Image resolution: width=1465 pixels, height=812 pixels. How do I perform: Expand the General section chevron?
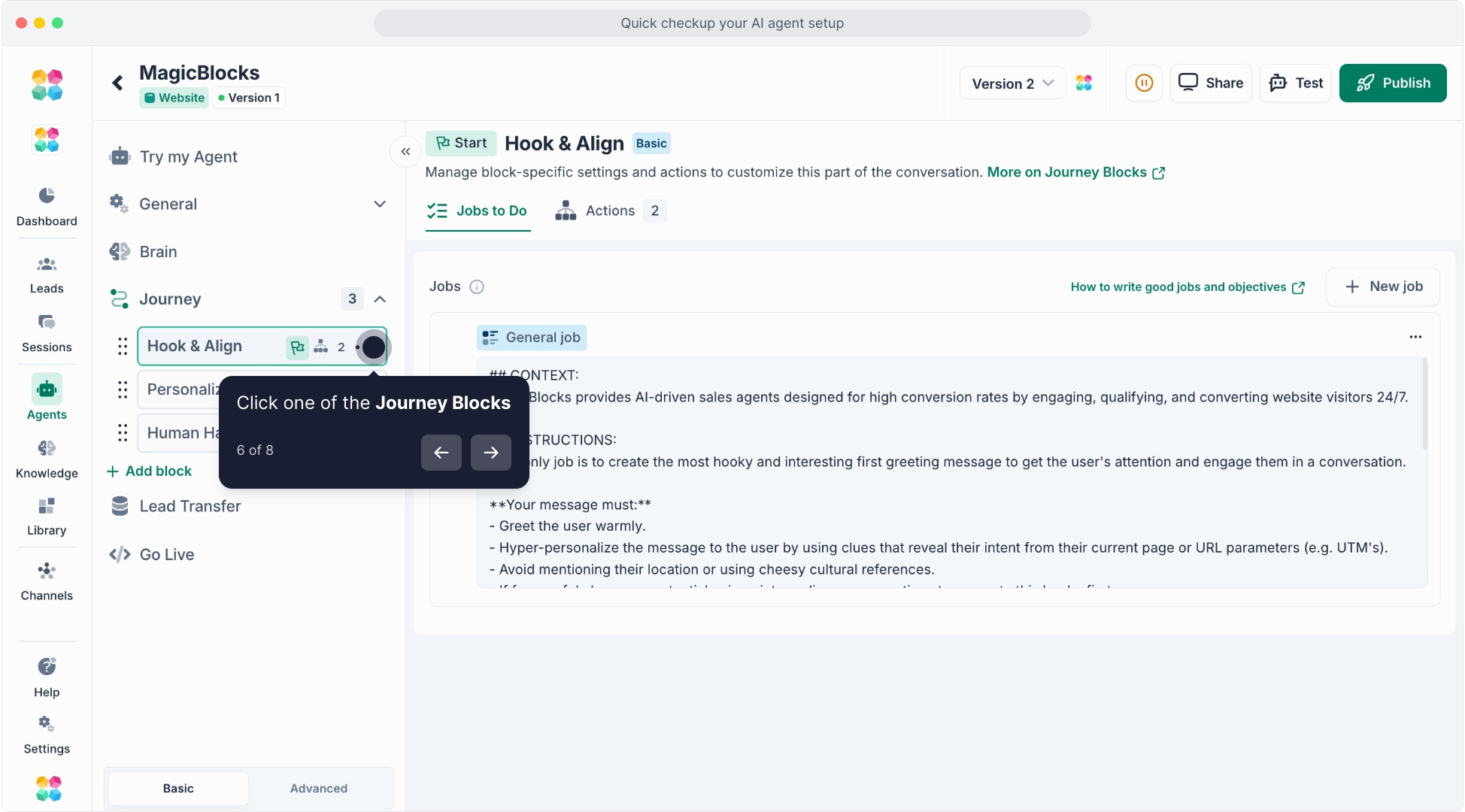(380, 204)
